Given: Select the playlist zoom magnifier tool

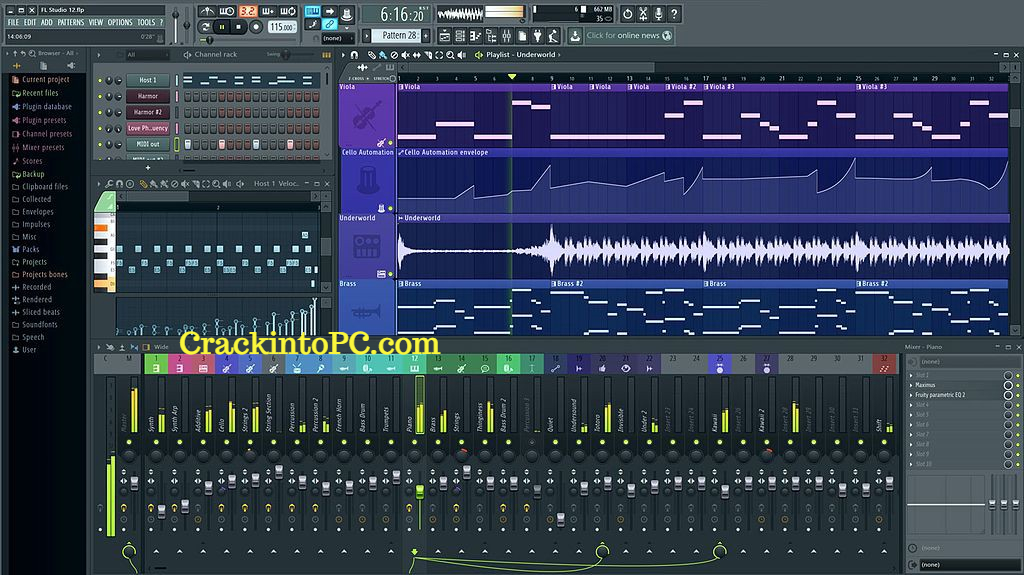Looking at the screenshot, I should pyautogui.click(x=450, y=55).
